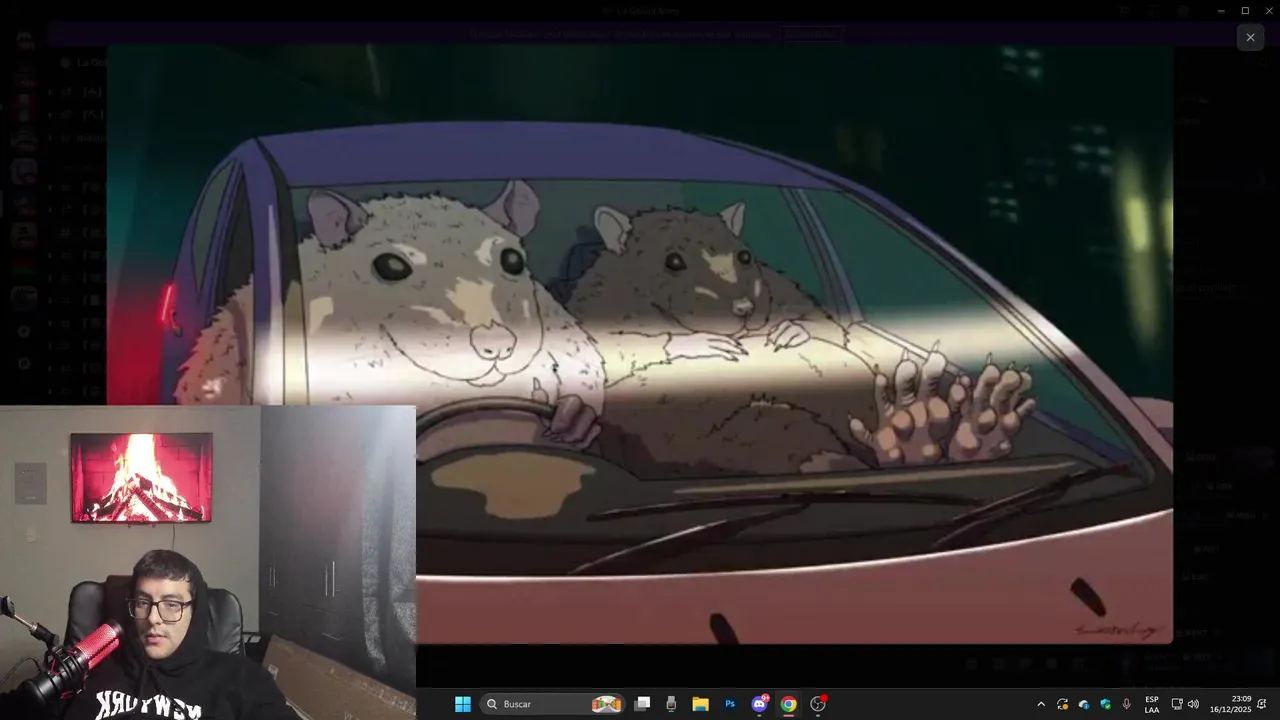Click the microphone tray indicator

click(x=1127, y=704)
